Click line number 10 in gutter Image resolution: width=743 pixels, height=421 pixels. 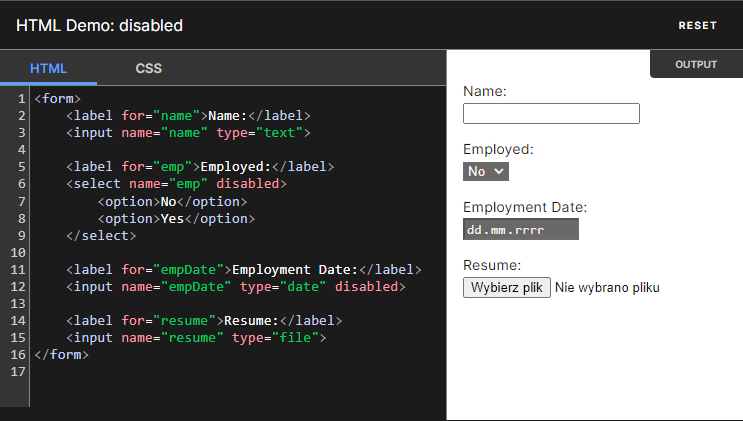pos(18,253)
